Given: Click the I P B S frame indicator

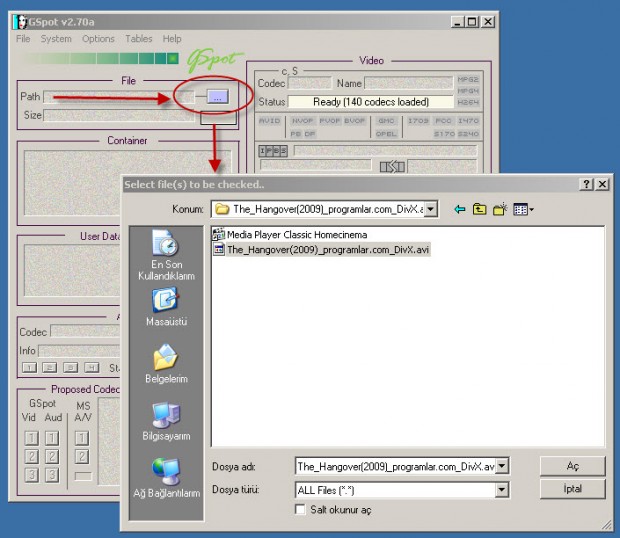Looking at the screenshot, I should tap(273, 151).
